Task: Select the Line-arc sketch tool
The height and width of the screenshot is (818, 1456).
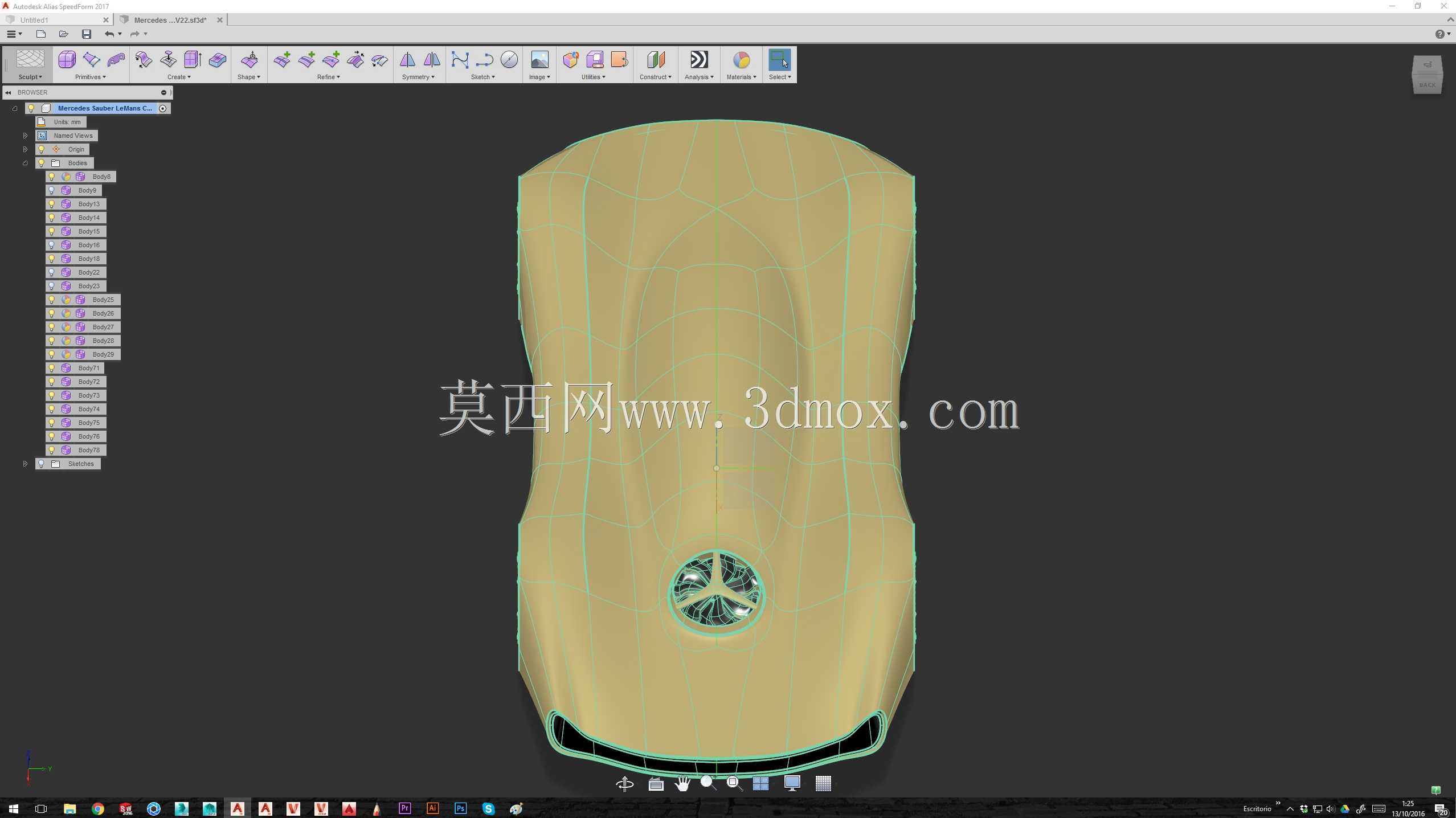Action: click(x=484, y=59)
